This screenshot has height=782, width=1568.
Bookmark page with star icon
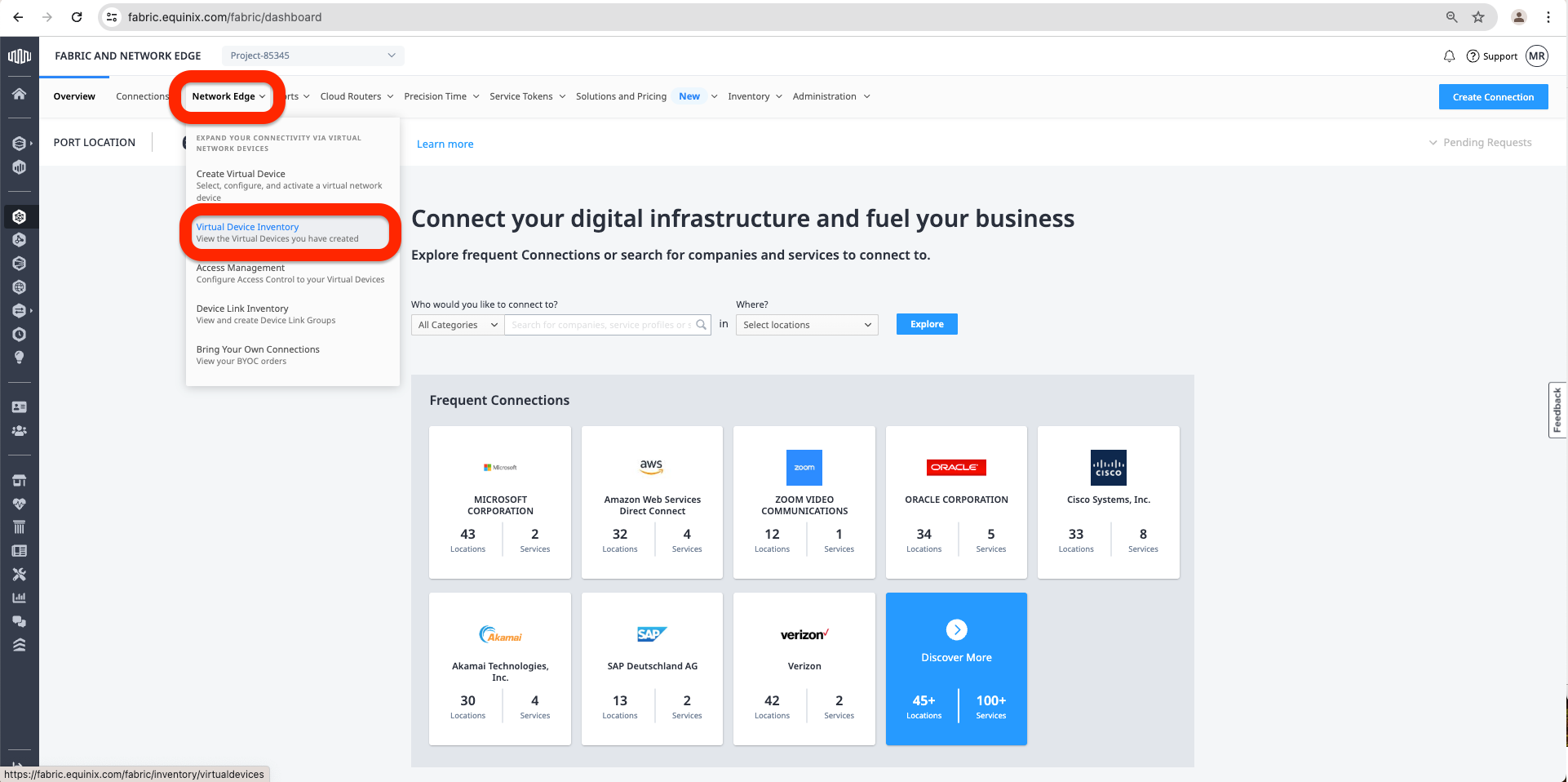click(x=1478, y=17)
